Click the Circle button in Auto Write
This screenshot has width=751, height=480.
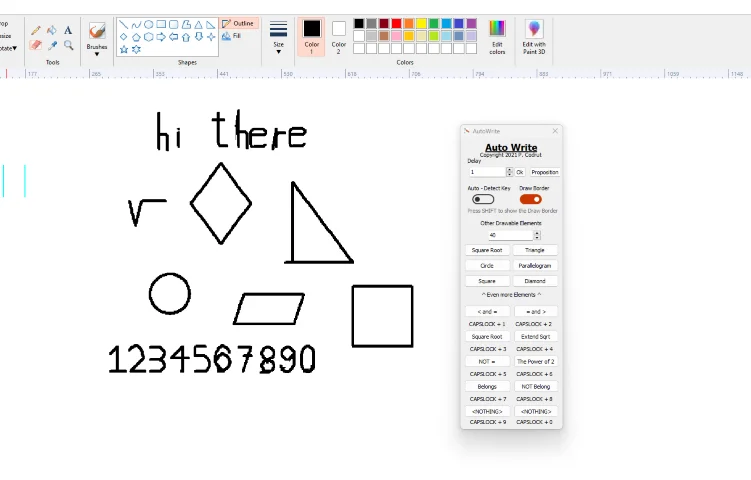click(x=487, y=265)
